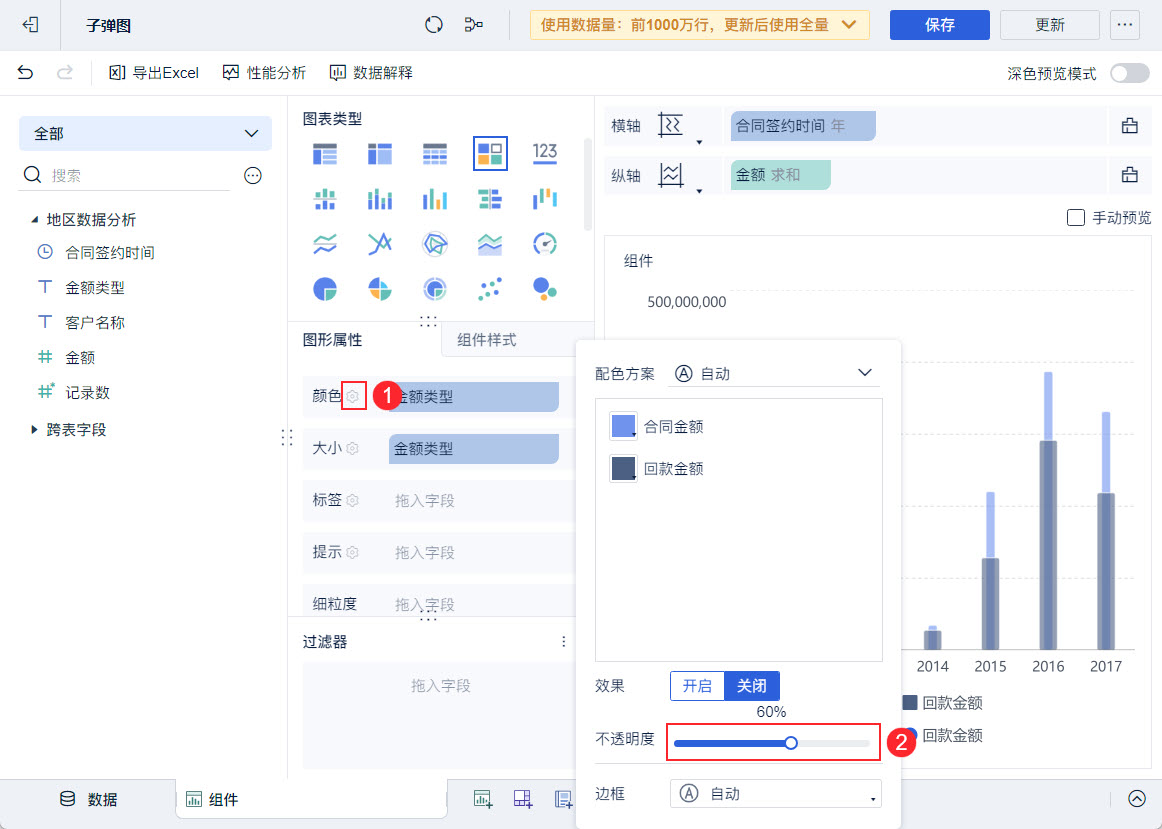Open 性能分析 in the toolbar

(265, 73)
